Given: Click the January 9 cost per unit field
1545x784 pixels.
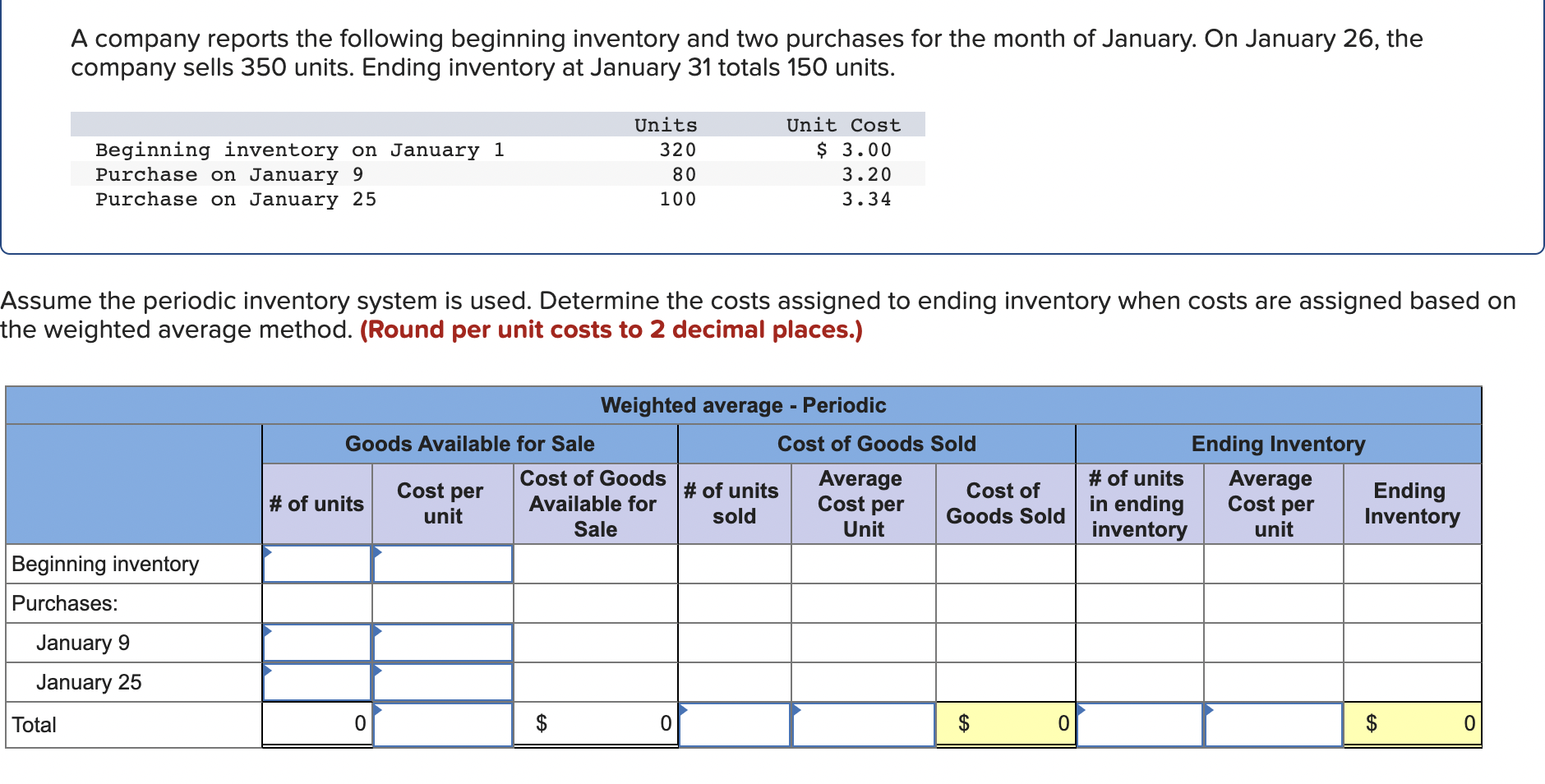Looking at the screenshot, I should (x=442, y=642).
